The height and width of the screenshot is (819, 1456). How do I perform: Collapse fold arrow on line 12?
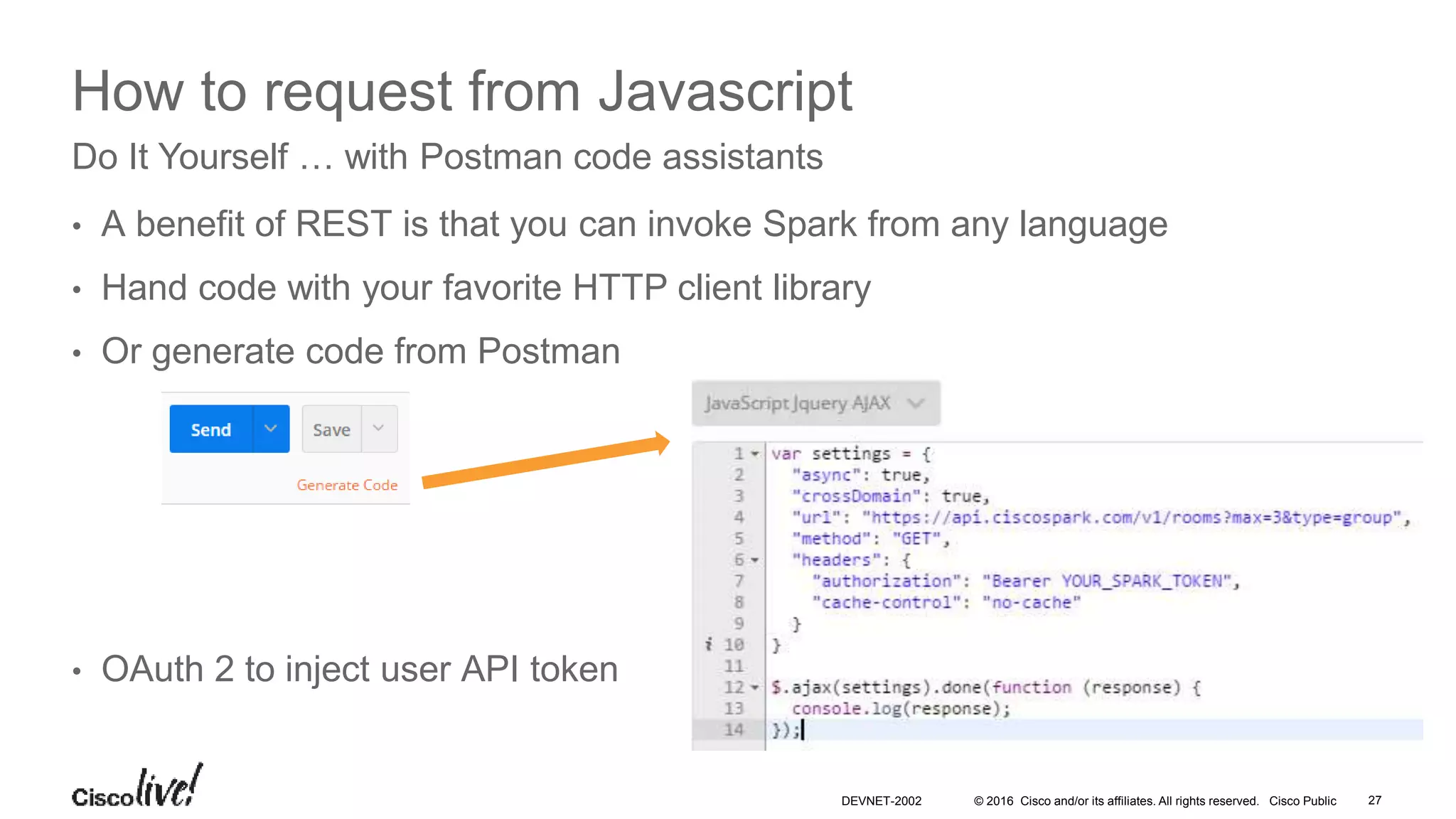point(755,687)
